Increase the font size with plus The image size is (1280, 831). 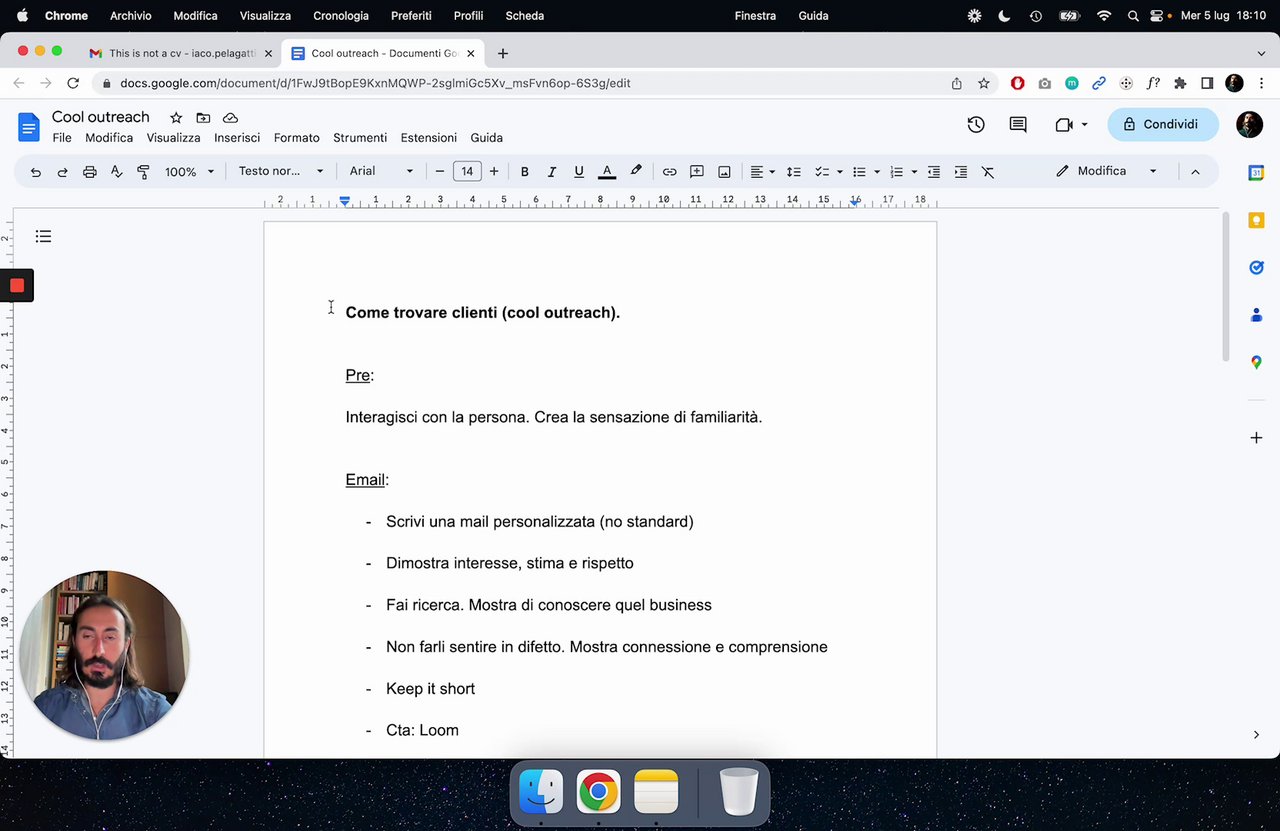pyautogui.click(x=494, y=172)
